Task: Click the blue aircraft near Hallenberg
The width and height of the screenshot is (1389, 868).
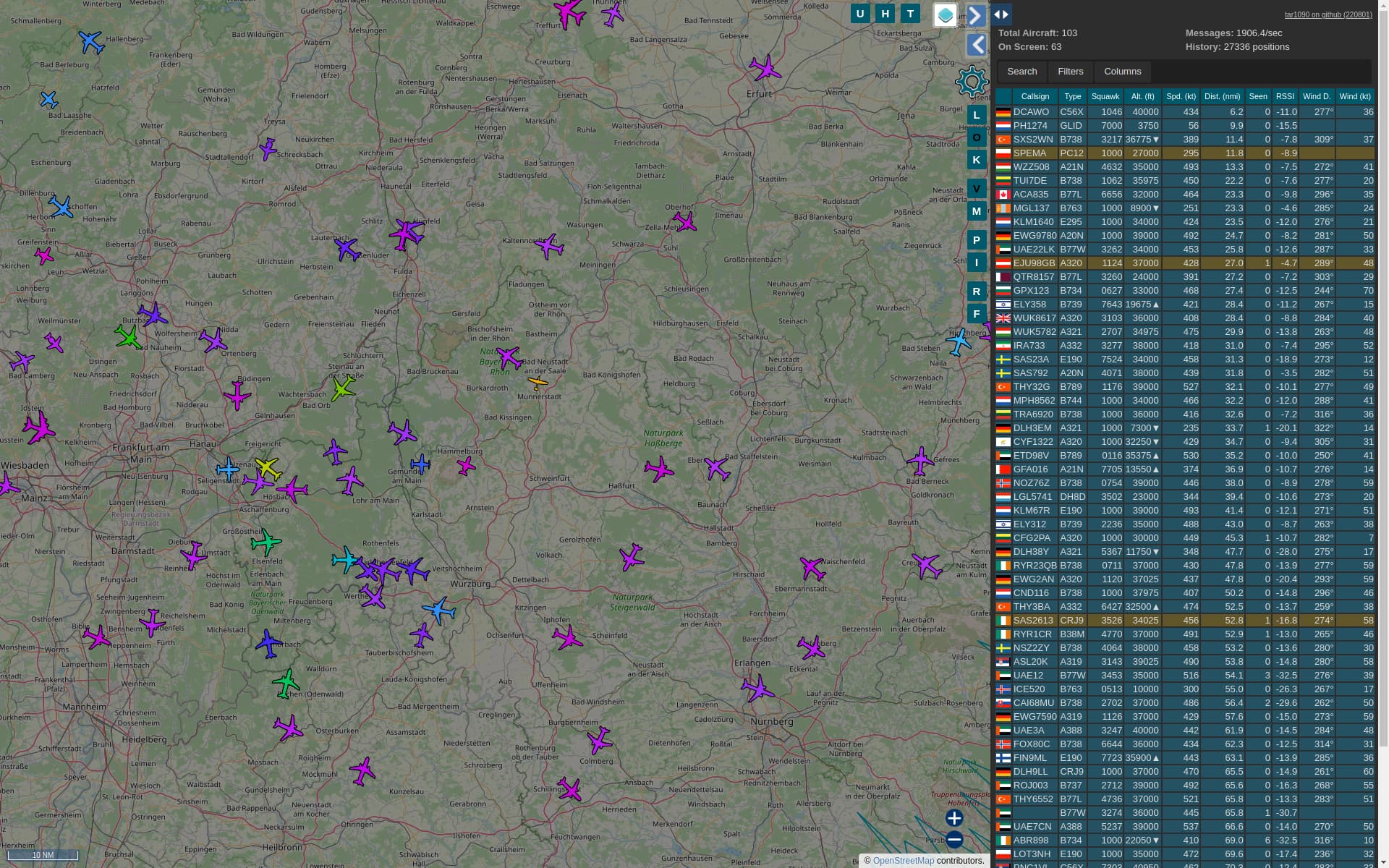Action: (x=91, y=42)
